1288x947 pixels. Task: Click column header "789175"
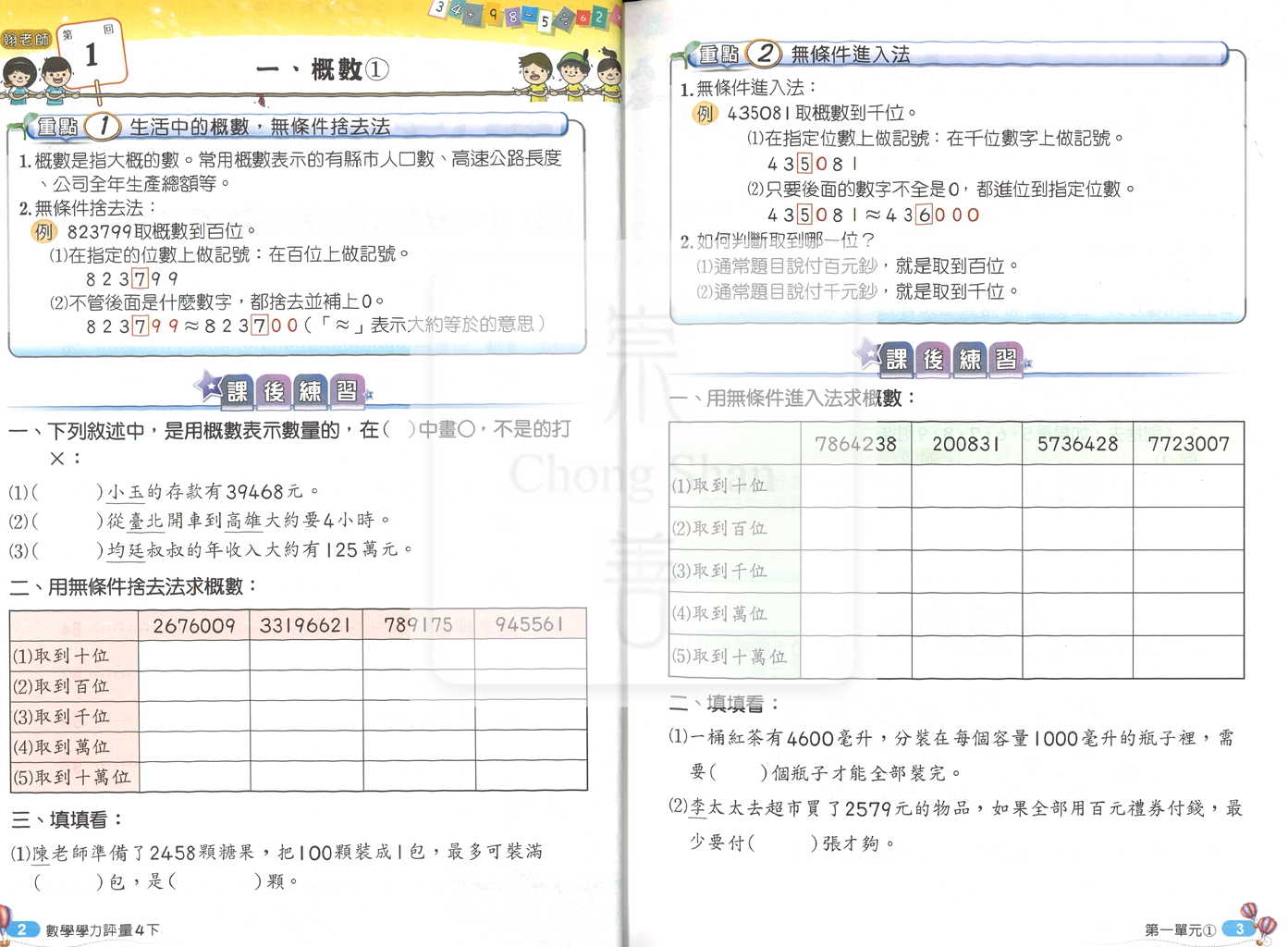point(419,625)
